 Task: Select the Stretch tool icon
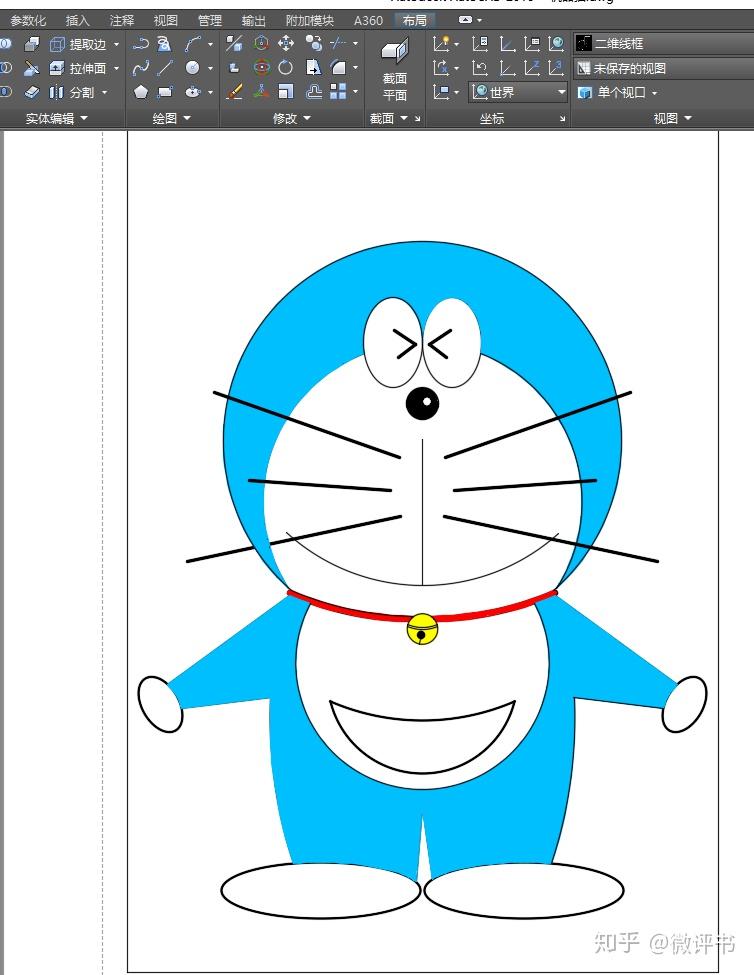pyautogui.click(x=314, y=68)
